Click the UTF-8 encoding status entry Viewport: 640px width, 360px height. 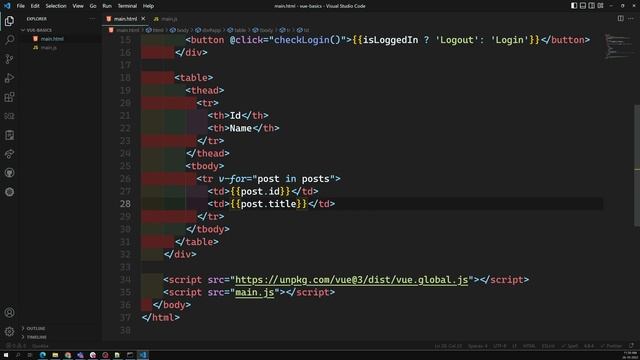pyautogui.click(x=500, y=346)
